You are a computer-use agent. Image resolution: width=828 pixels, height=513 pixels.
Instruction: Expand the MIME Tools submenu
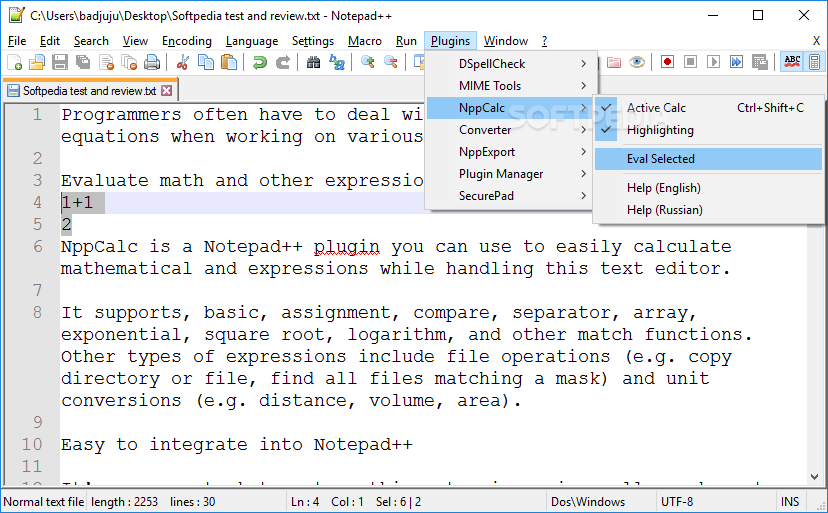[512, 86]
